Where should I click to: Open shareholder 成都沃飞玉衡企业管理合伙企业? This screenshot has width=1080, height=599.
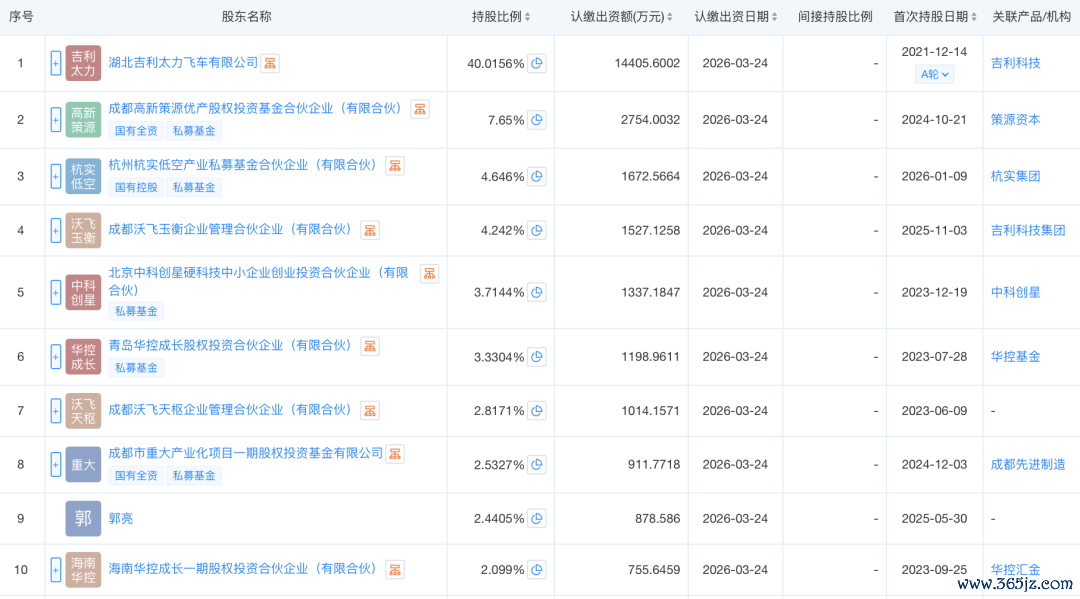pos(230,229)
